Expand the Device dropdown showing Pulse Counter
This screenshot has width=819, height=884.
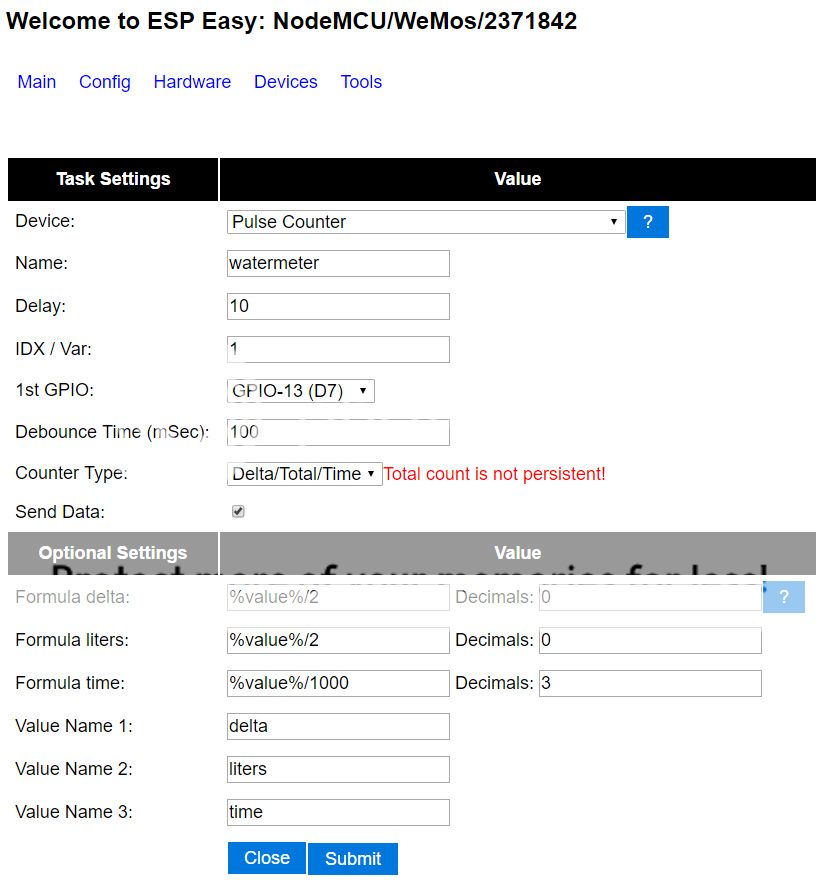426,222
